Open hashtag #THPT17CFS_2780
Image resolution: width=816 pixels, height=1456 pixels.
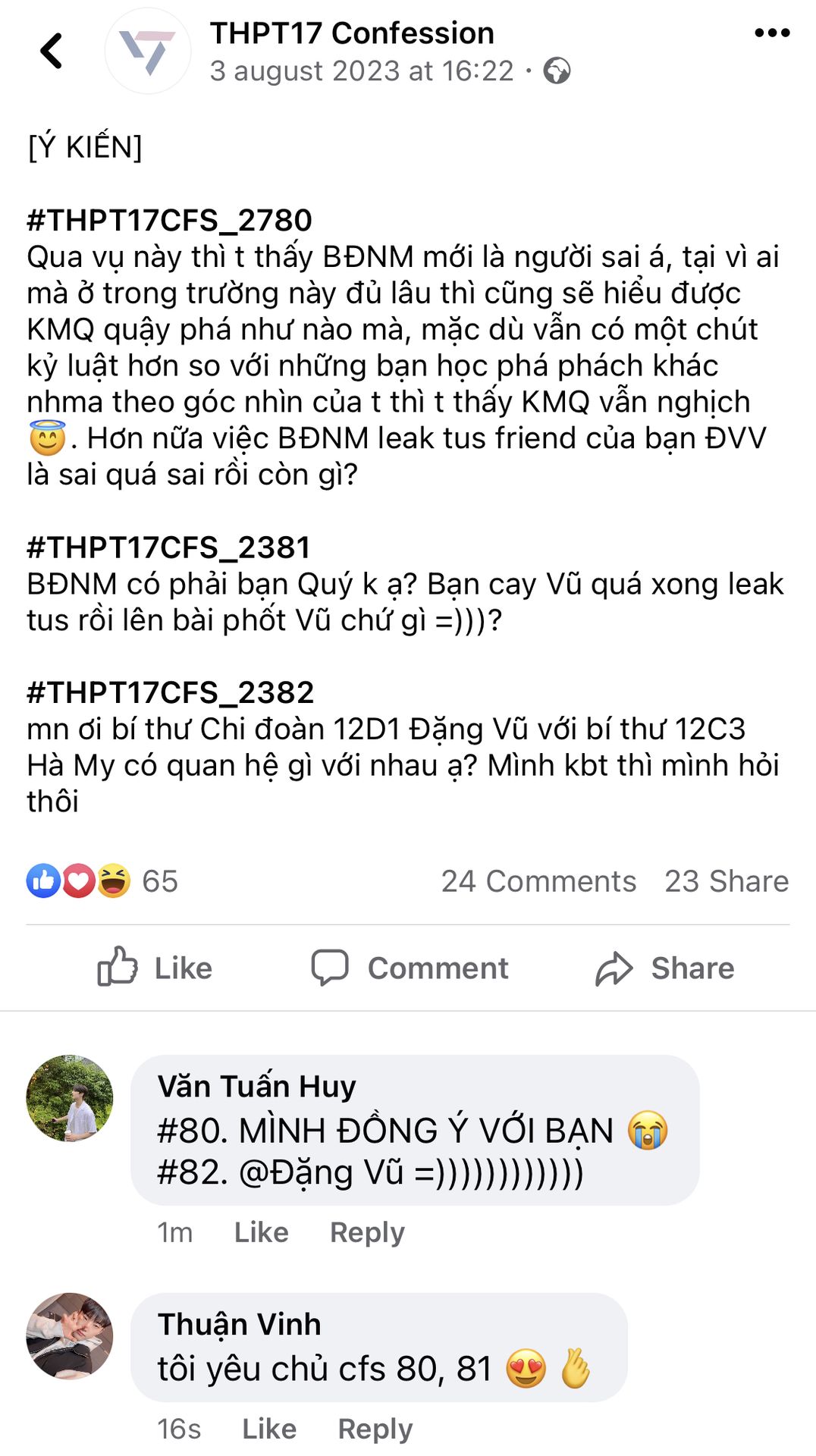pyautogui.click(x=169, y=221)
